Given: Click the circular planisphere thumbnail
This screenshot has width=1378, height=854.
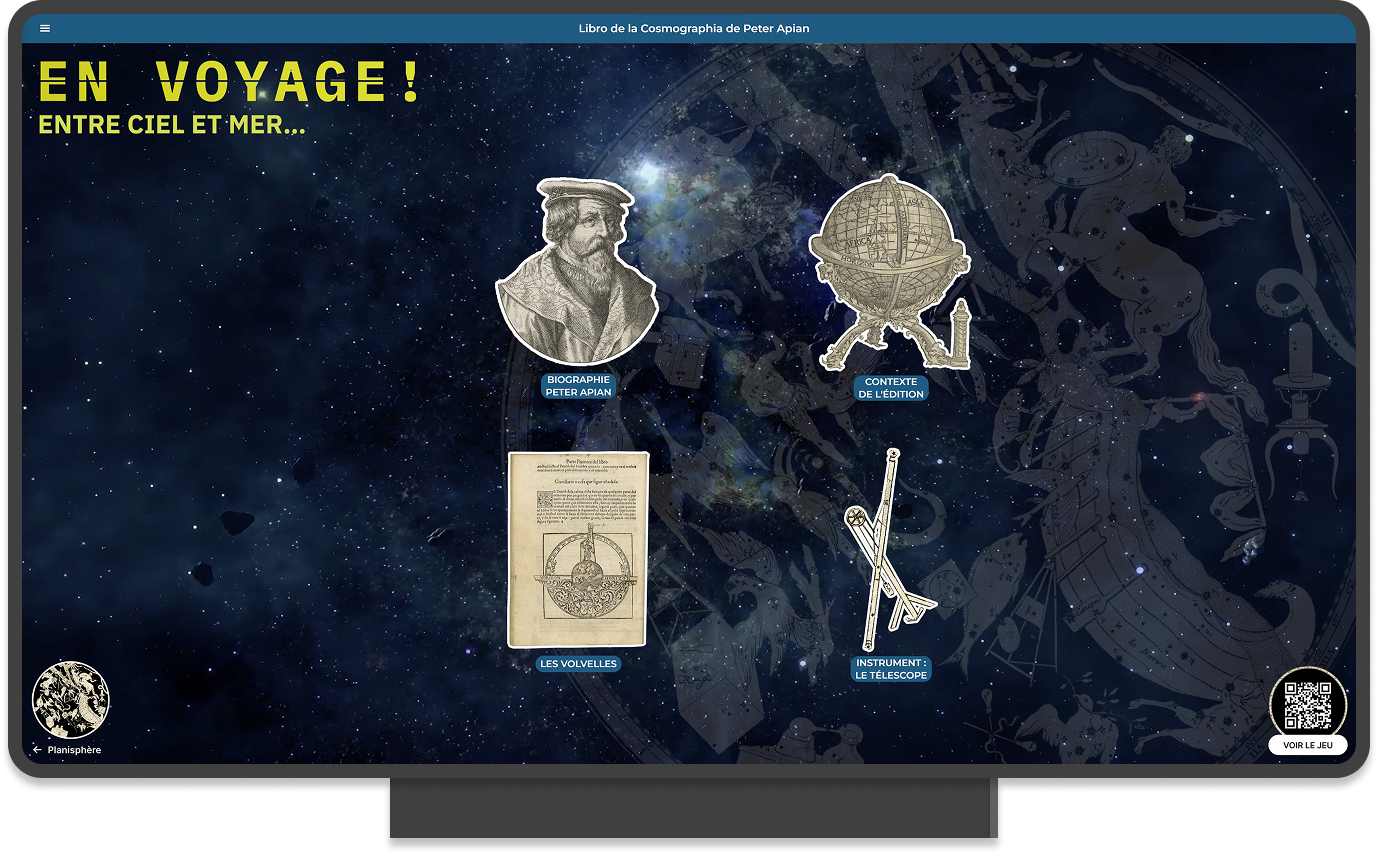Looking at the screenshot, I should pyautogui.click(x=71, y=700).
